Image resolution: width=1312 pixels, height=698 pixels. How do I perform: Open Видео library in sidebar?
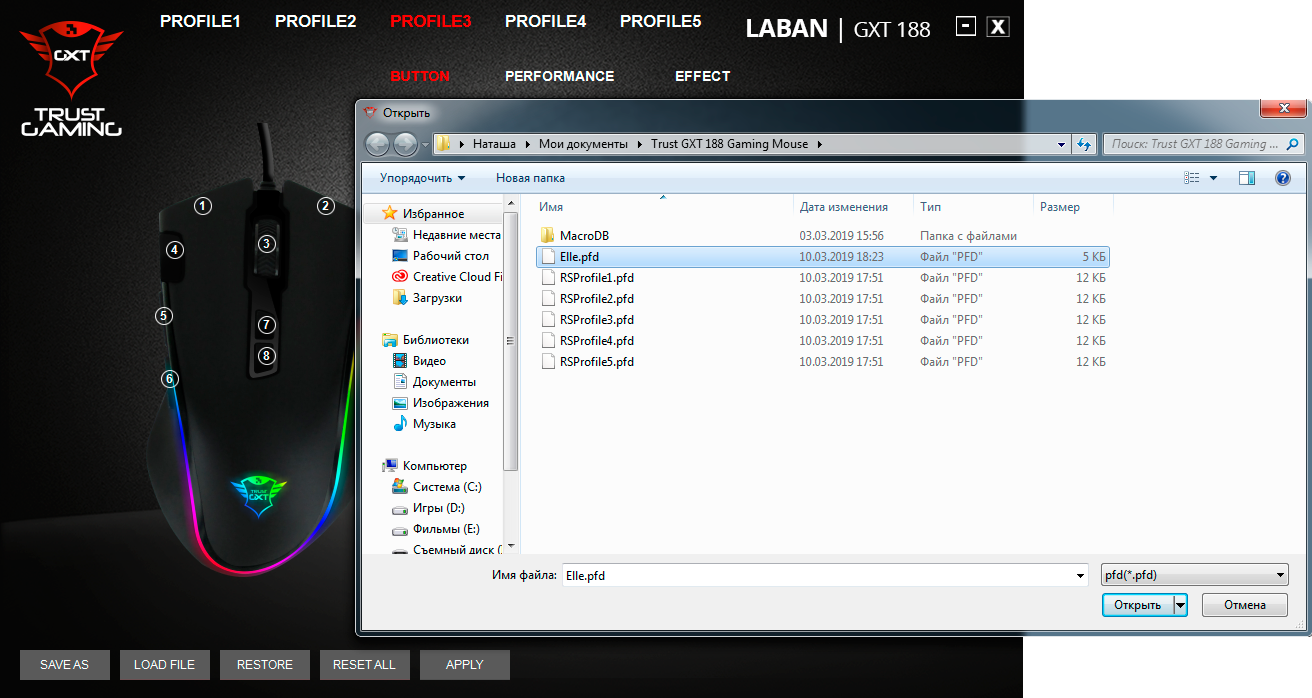(x=419, y=361)
